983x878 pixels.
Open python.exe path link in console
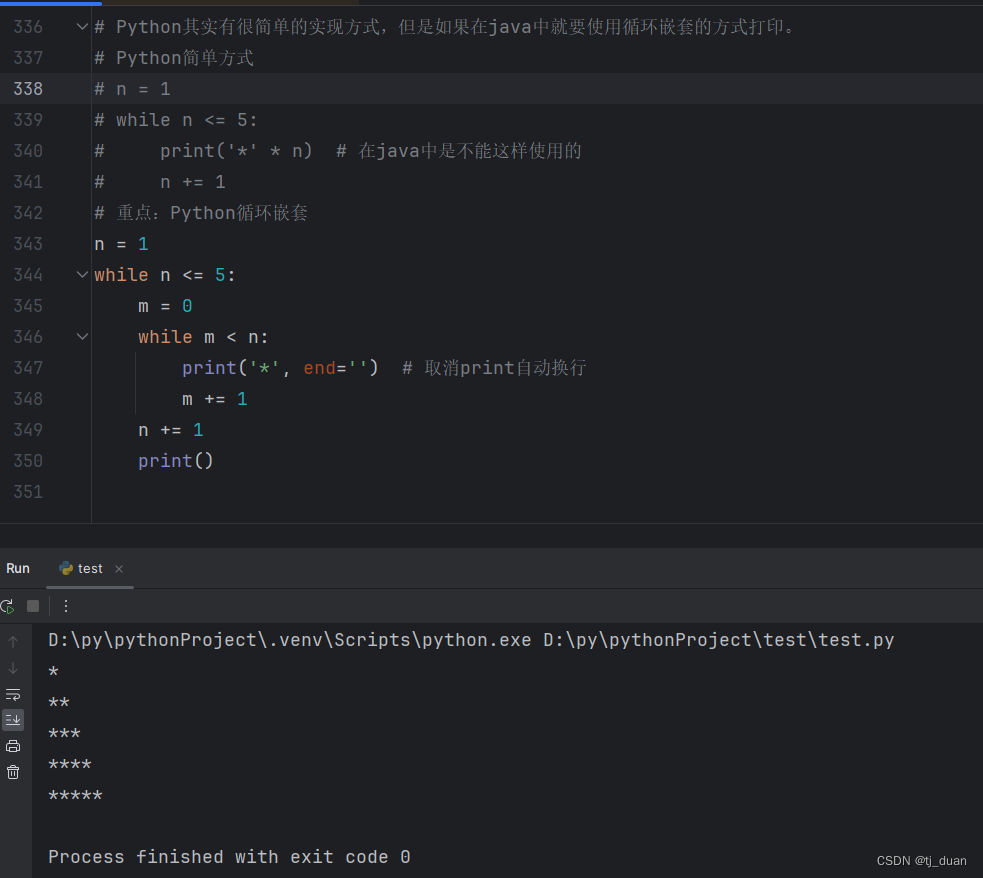point(290,640)
